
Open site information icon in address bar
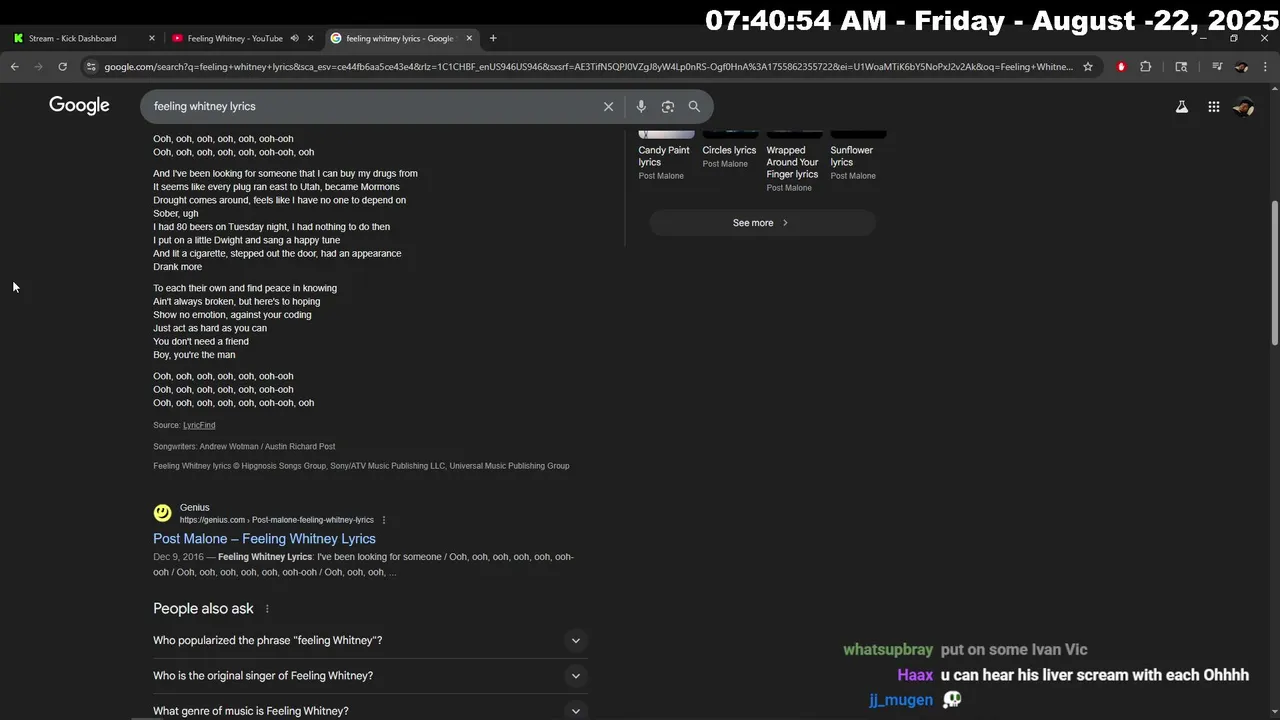point(91,67)
